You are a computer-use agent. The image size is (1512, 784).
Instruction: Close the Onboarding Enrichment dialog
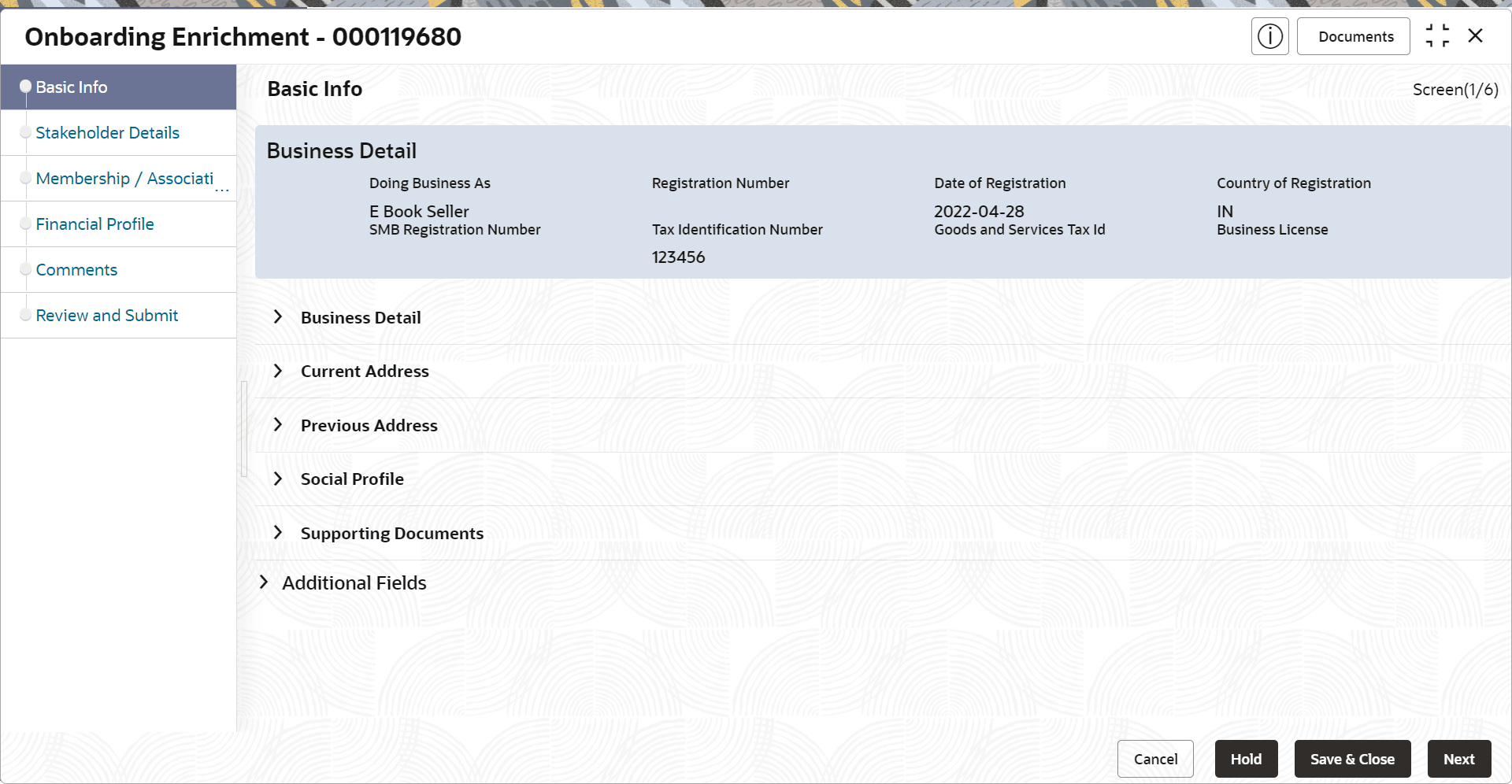click(x=1476, y=36)
